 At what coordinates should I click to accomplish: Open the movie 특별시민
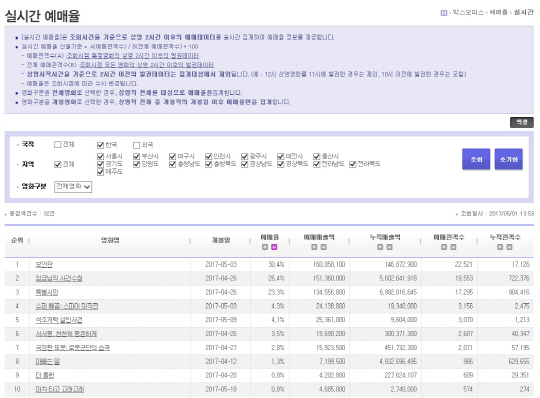47,292
